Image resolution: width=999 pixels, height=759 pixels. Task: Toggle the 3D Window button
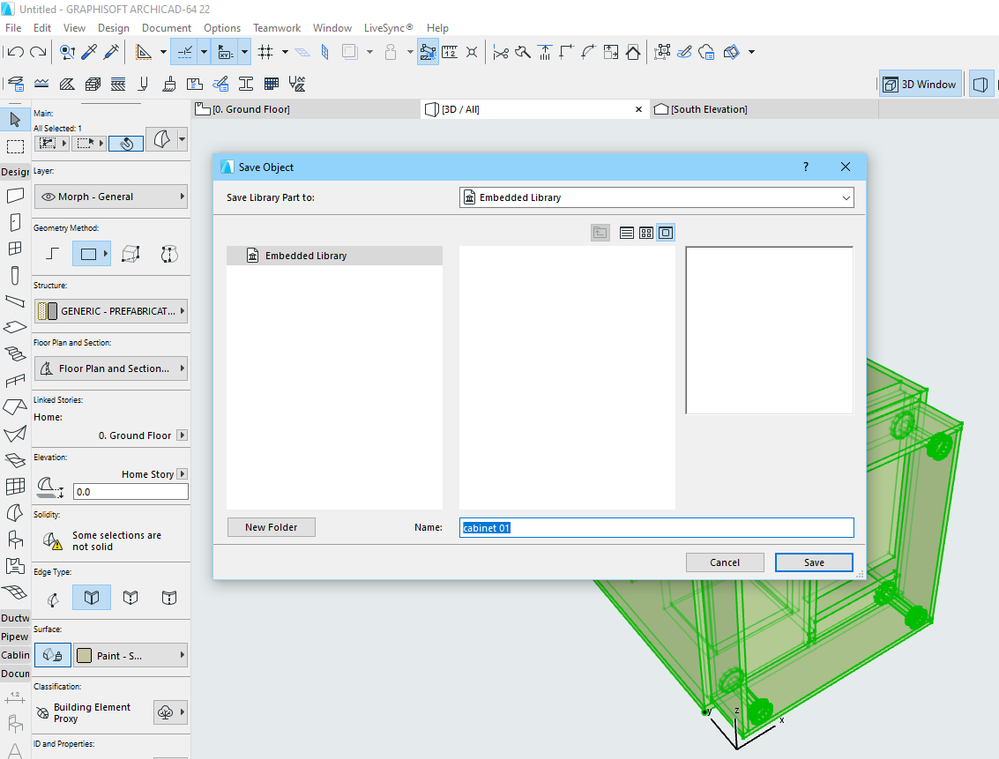click(x=920, y=85)
